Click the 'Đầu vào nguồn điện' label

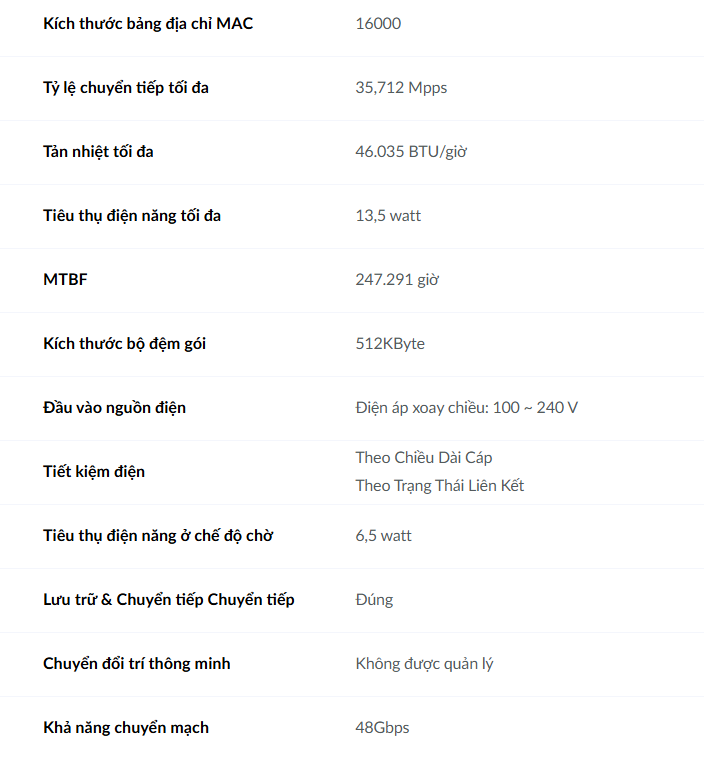click(114, 408)
